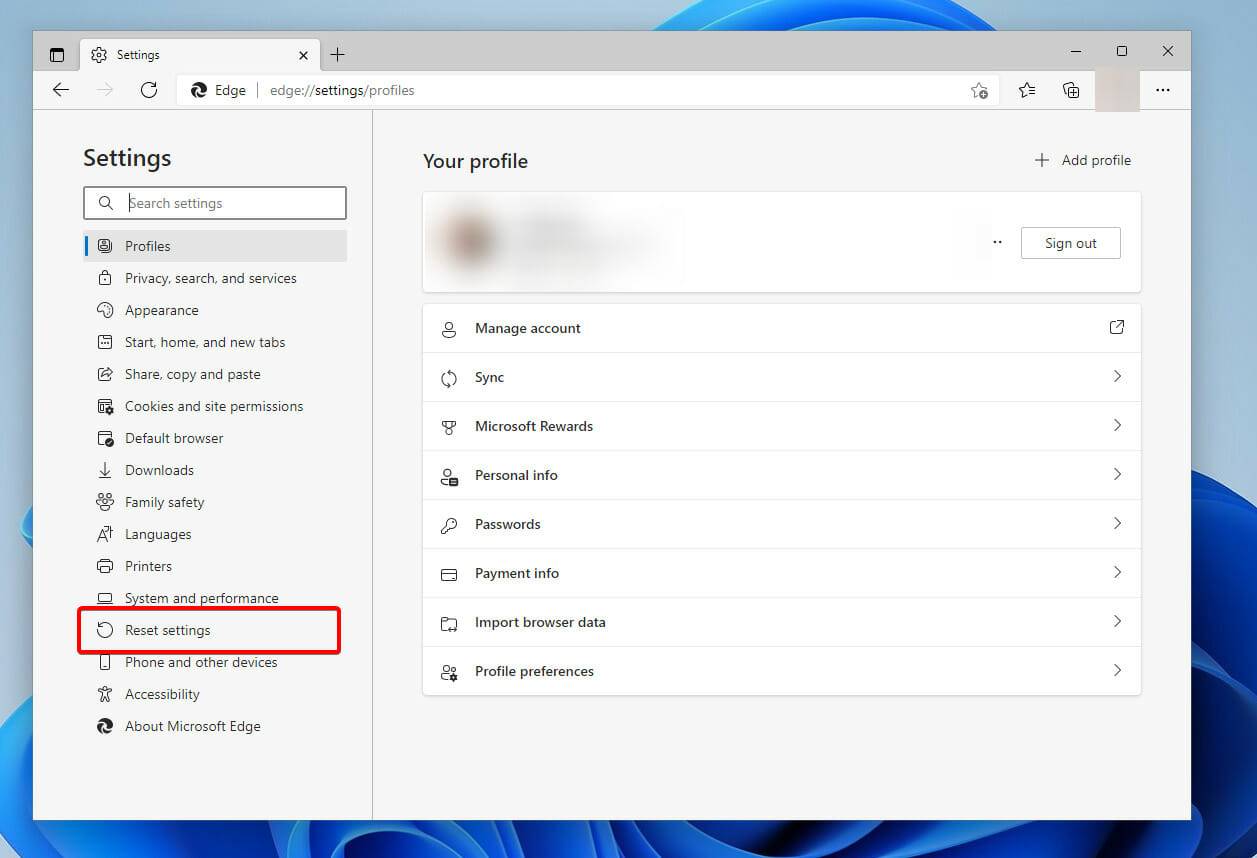Expand the Personal info row
This screenshot has height=858, width=1257.
[781, 475]
